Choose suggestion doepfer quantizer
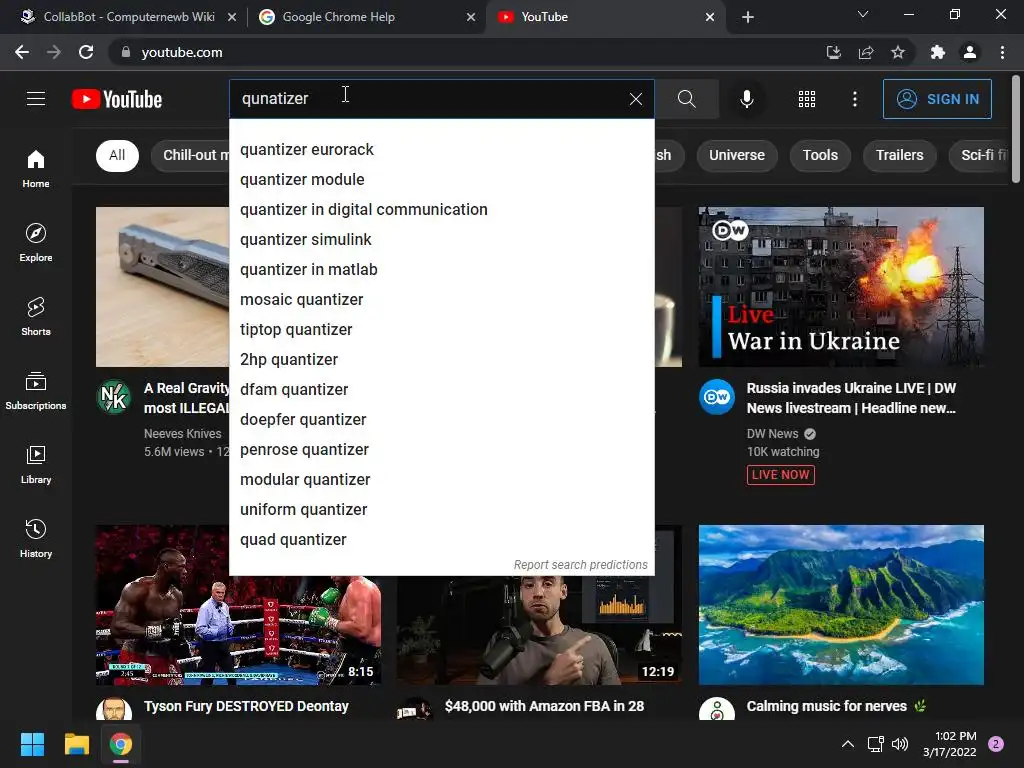The image size is (1024, 768). tap(441, 420)
